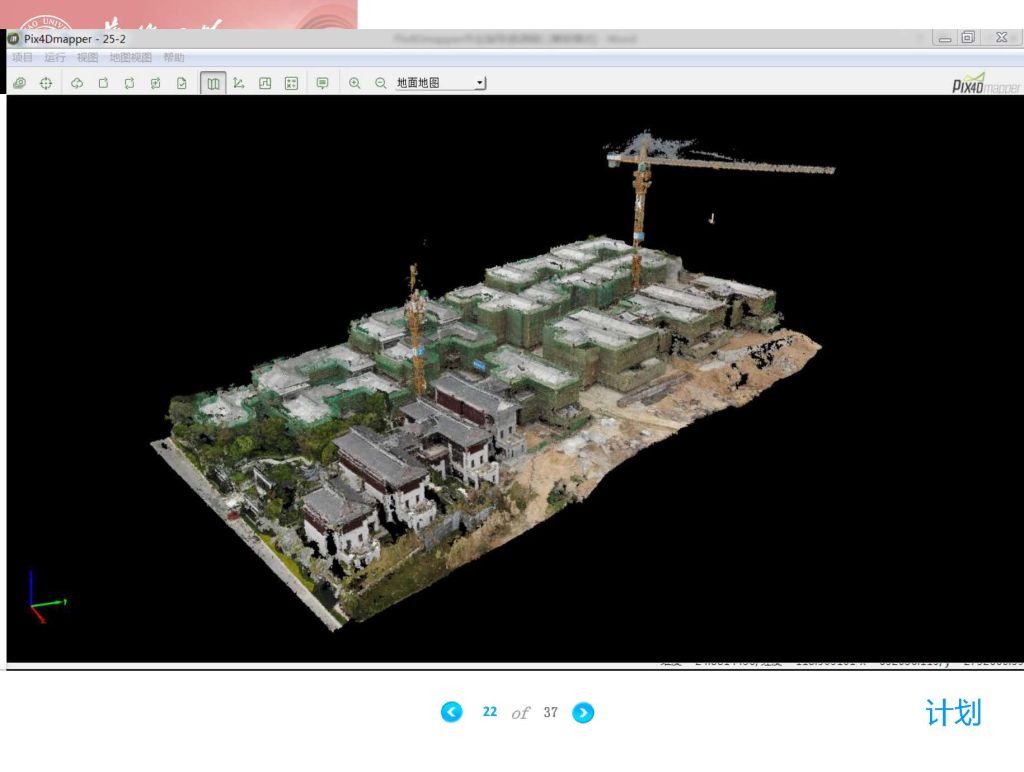Image resolution: width=1024 pixels, height=772 pixels.
Task: Open the 地图视图 menu
Action: point(130,58)
